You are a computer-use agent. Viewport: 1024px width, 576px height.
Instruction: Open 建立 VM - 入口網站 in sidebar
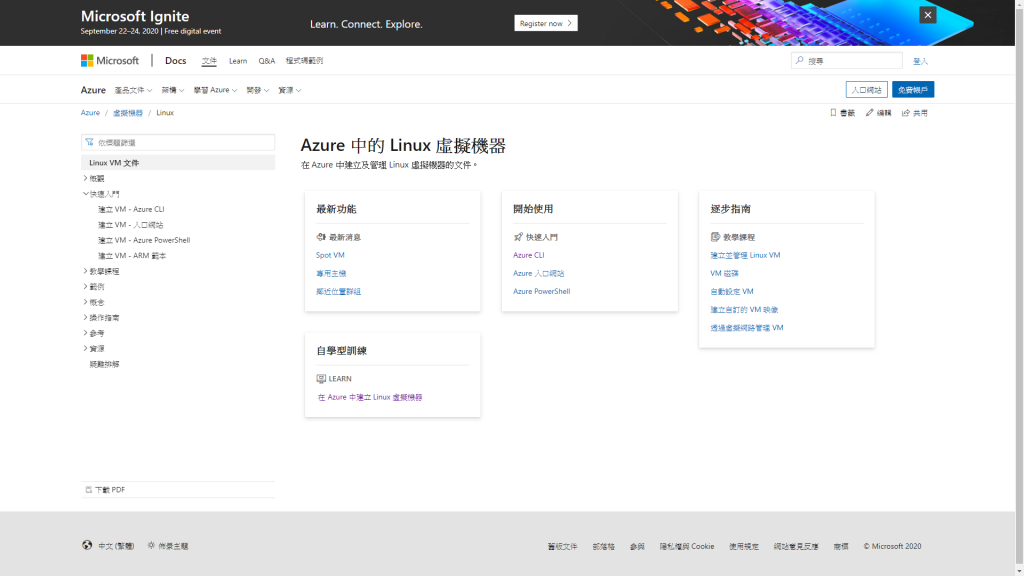pos(131,225)
